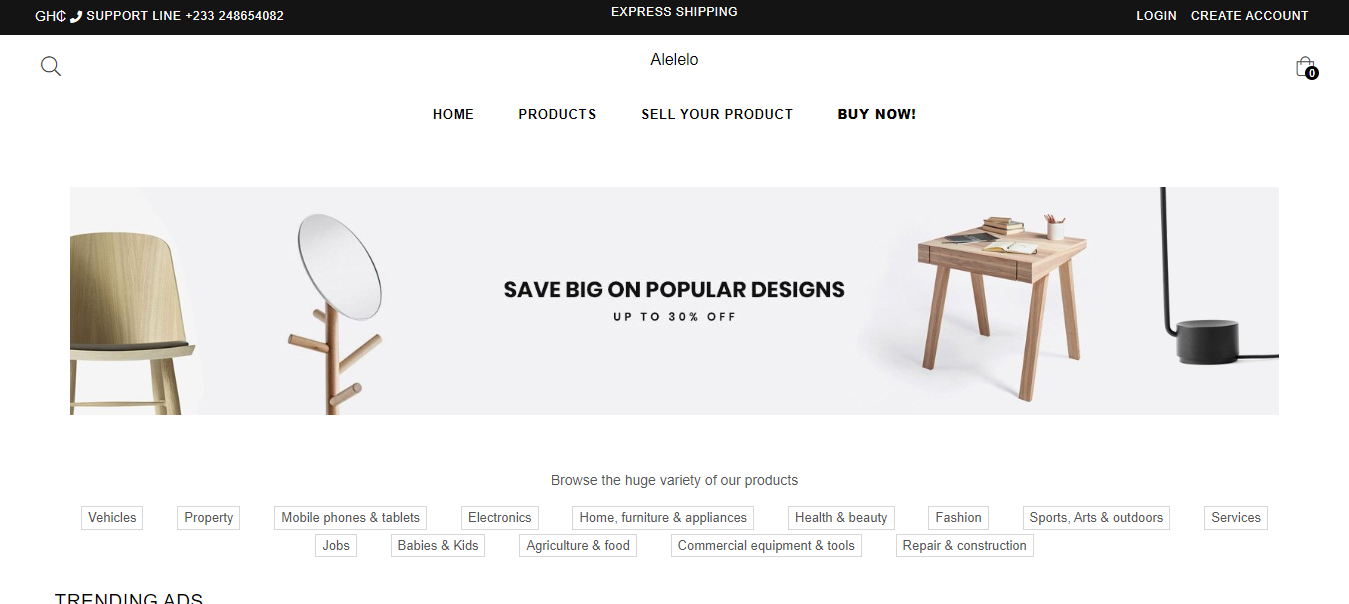1349x604 pixels.
Task: Open the GH¢ currency selector
Action: pos(49,16)
